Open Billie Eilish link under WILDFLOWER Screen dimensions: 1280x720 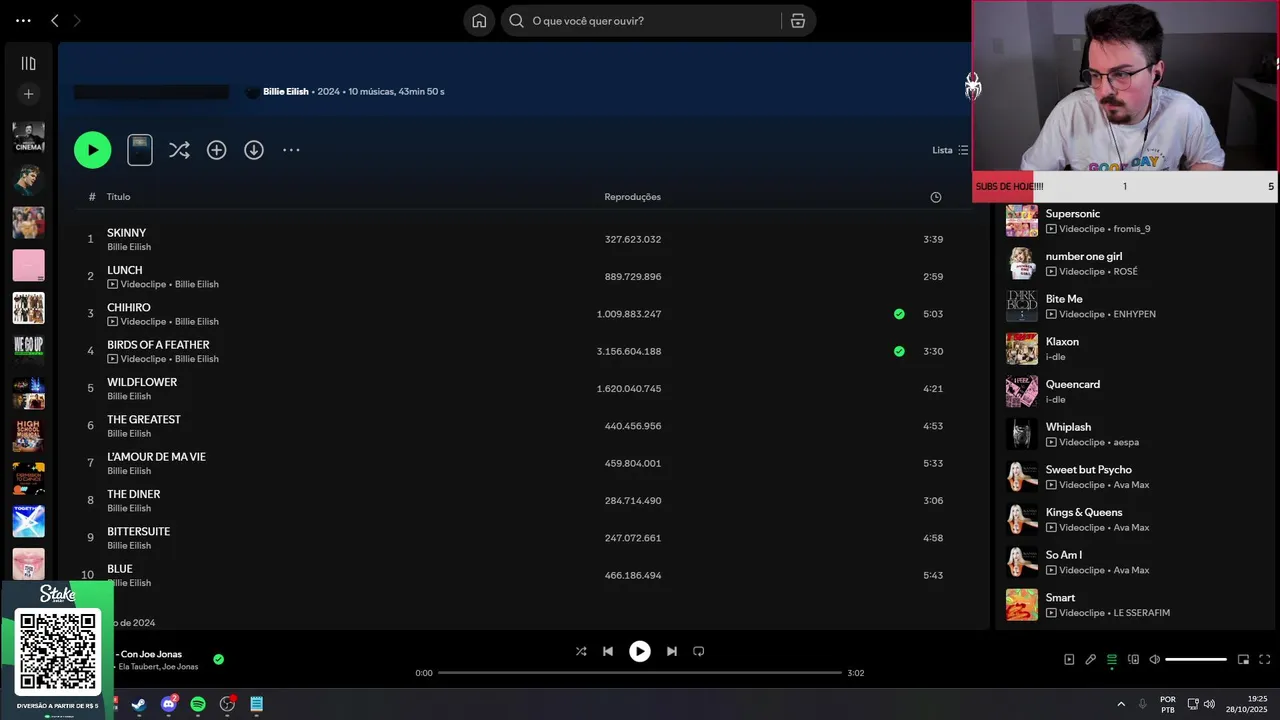[129, 396]
